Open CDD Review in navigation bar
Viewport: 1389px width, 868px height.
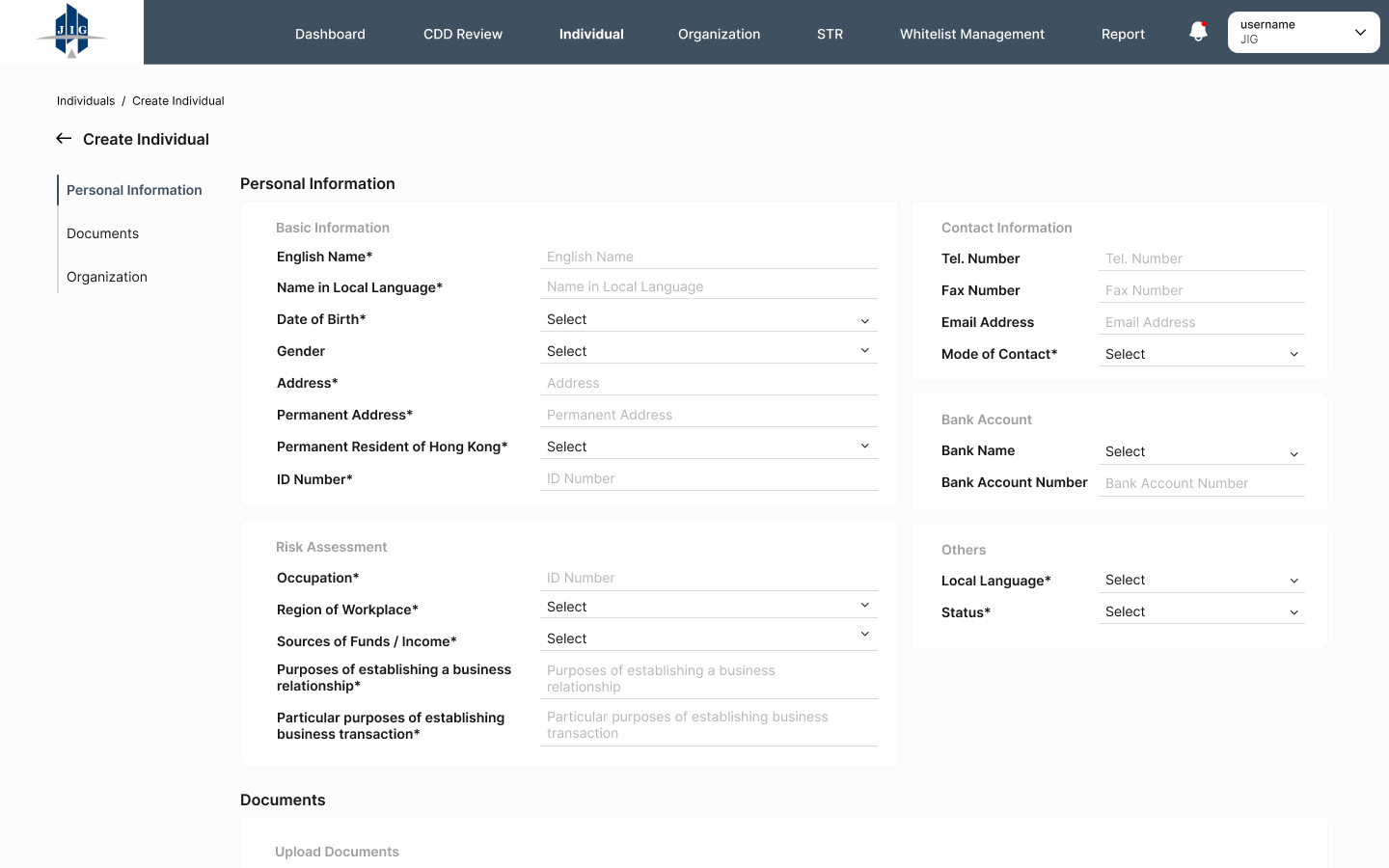463,34
